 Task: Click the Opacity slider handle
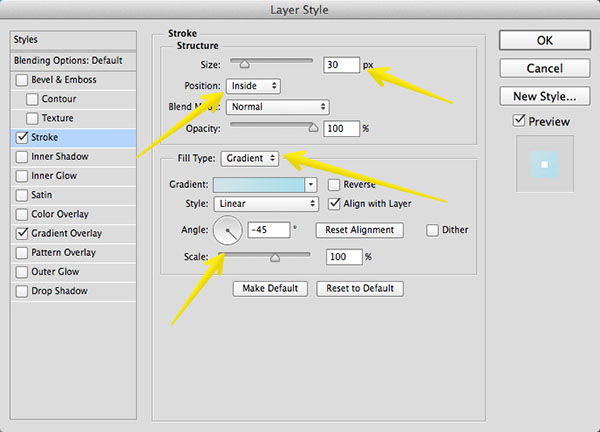(312, 127)
